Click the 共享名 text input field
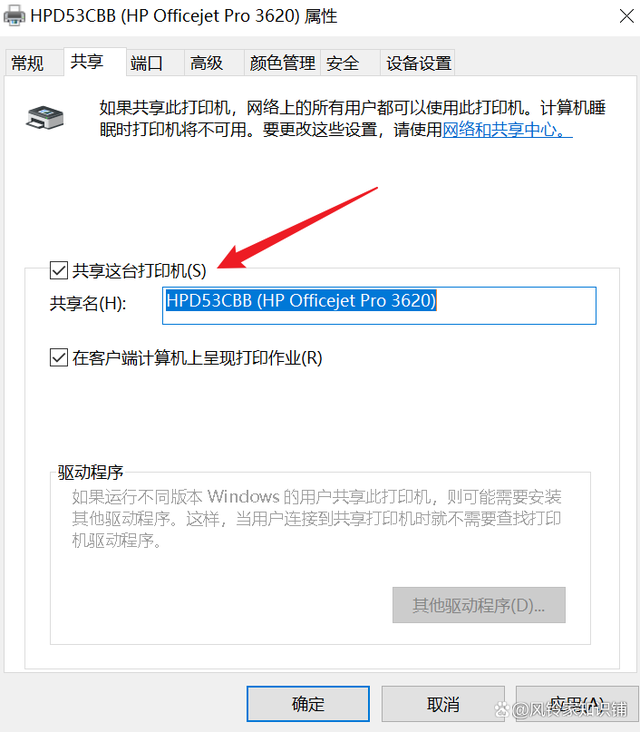640x732 pixels. (x=379, y=306)
